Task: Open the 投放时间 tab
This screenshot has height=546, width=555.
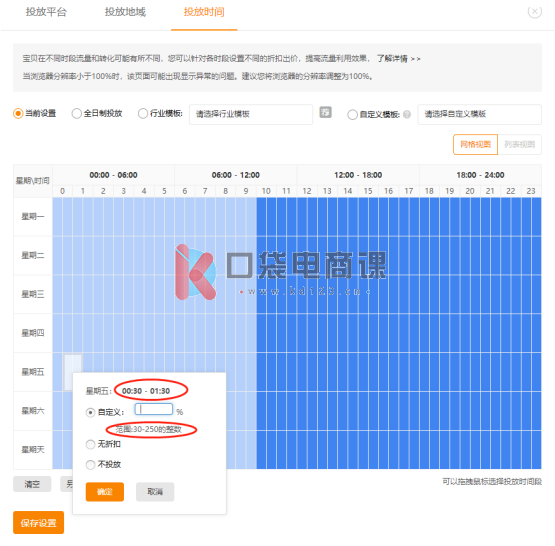Action: point(204,12)
